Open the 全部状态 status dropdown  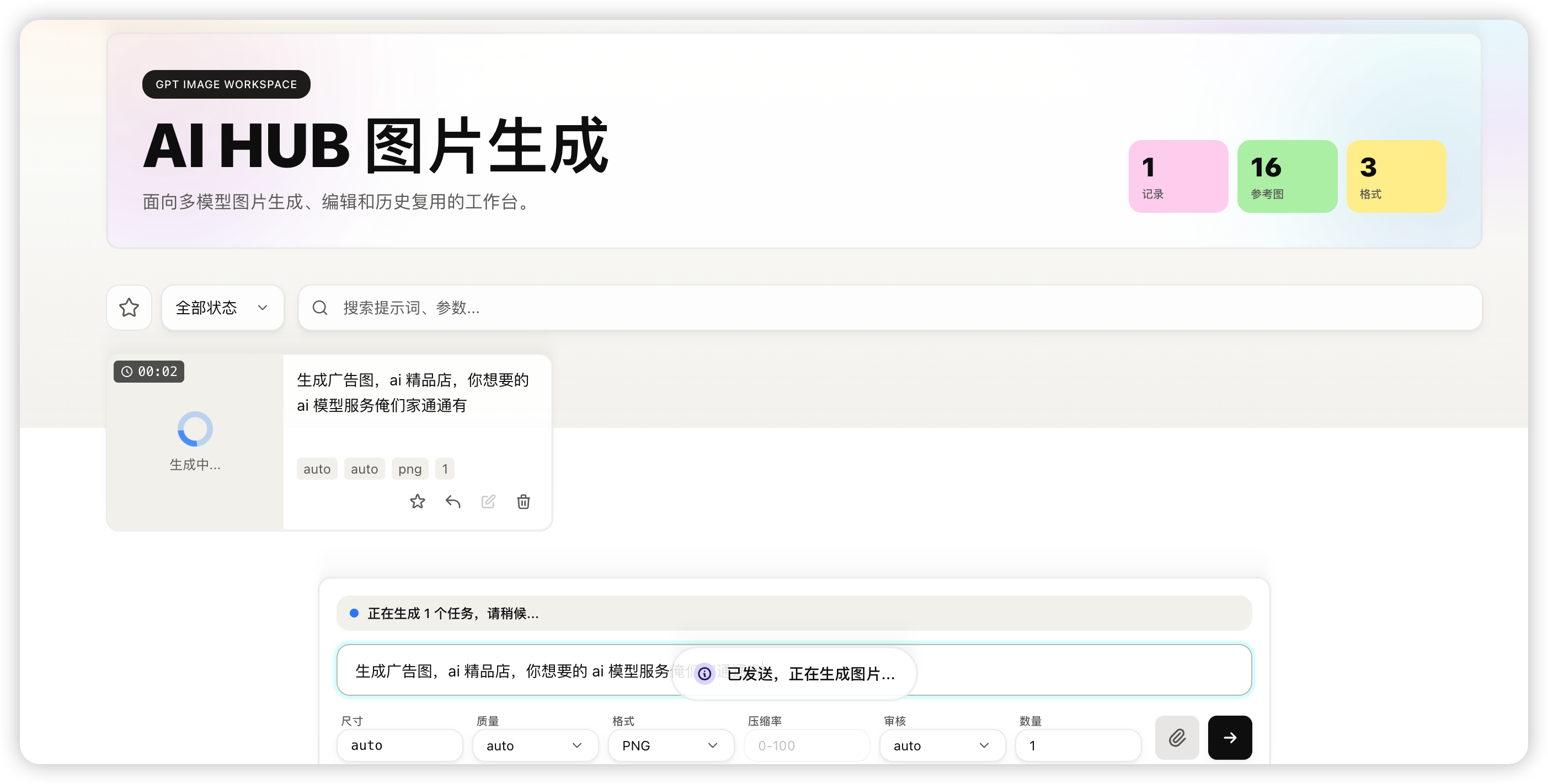[222, 308]
